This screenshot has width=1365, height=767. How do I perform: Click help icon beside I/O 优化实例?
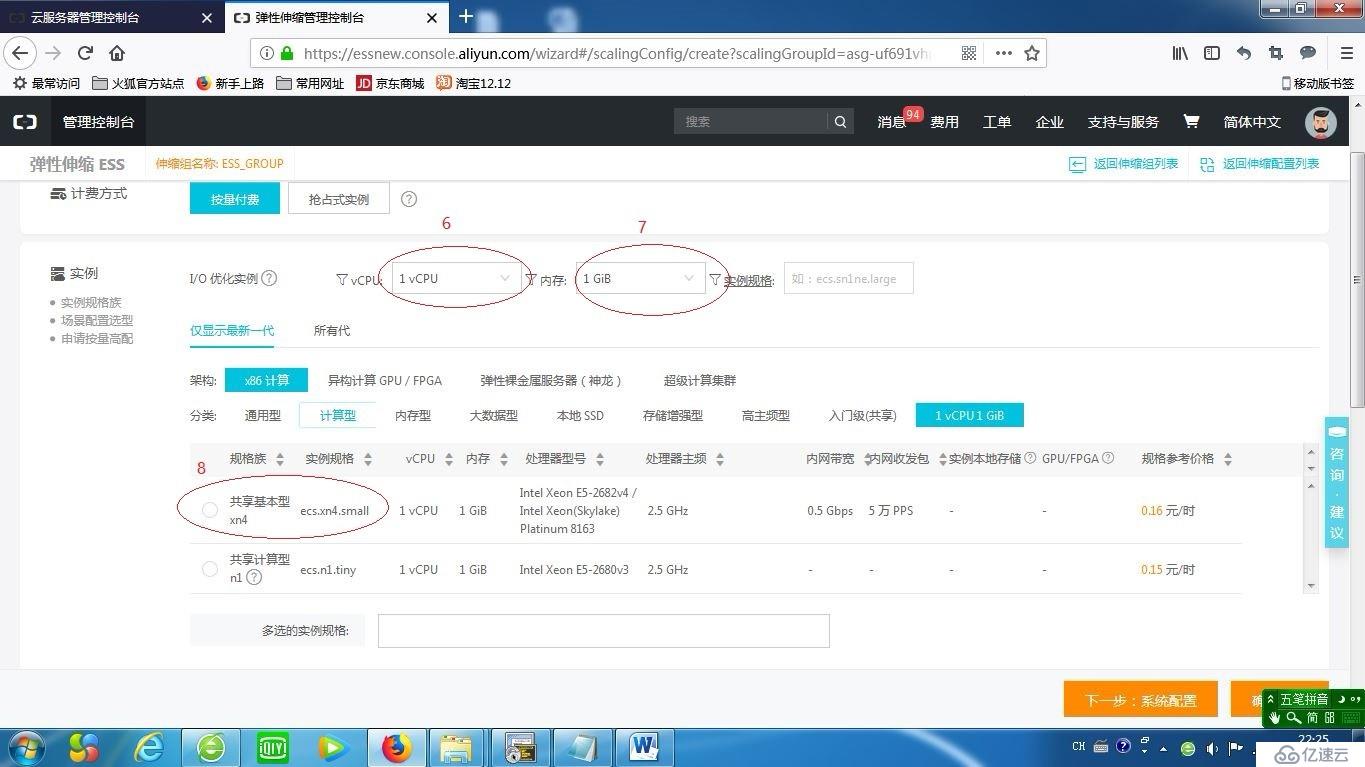click(x=269, y=278)
